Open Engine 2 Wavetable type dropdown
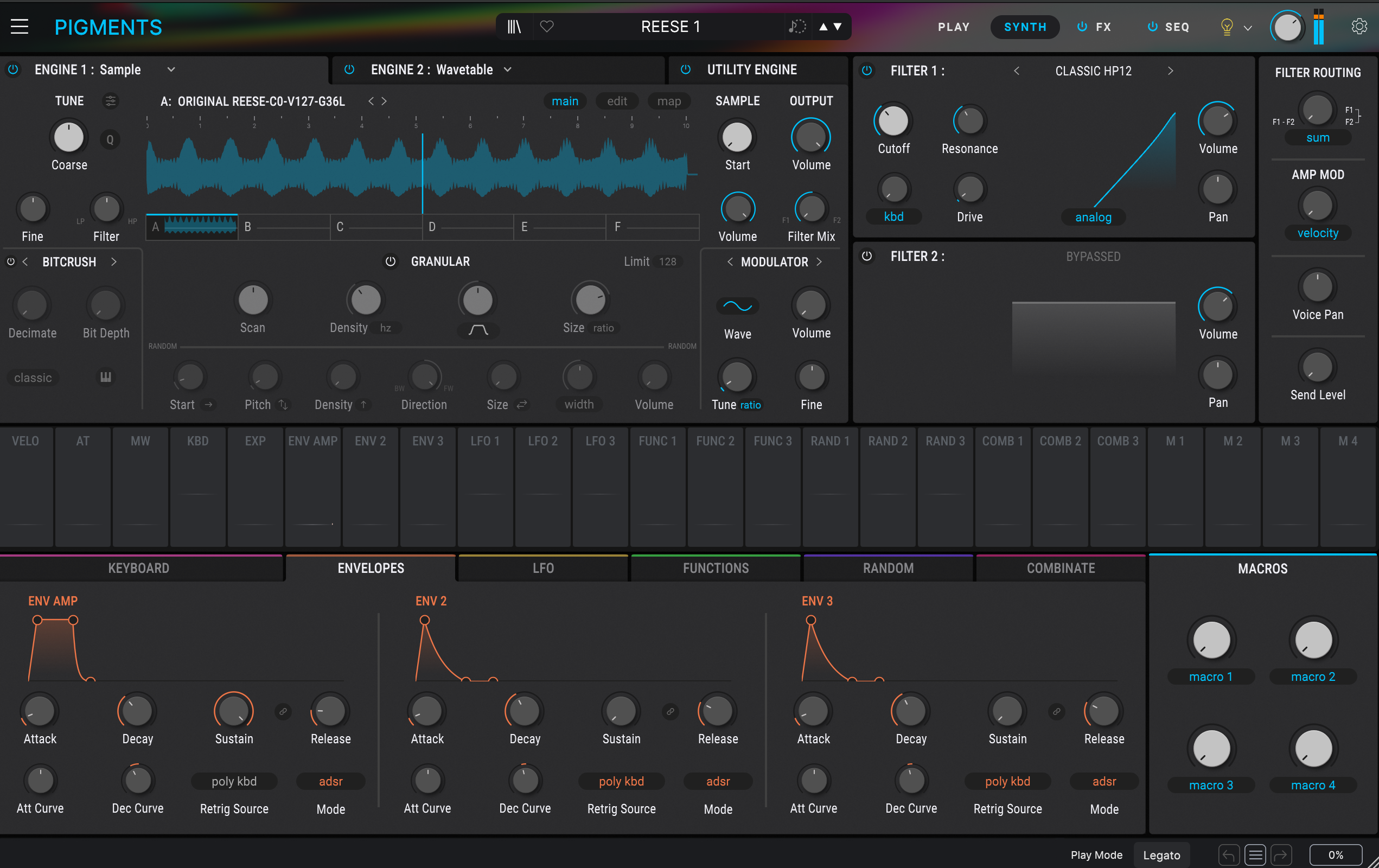1379x868 pixels. pos(507,69)
